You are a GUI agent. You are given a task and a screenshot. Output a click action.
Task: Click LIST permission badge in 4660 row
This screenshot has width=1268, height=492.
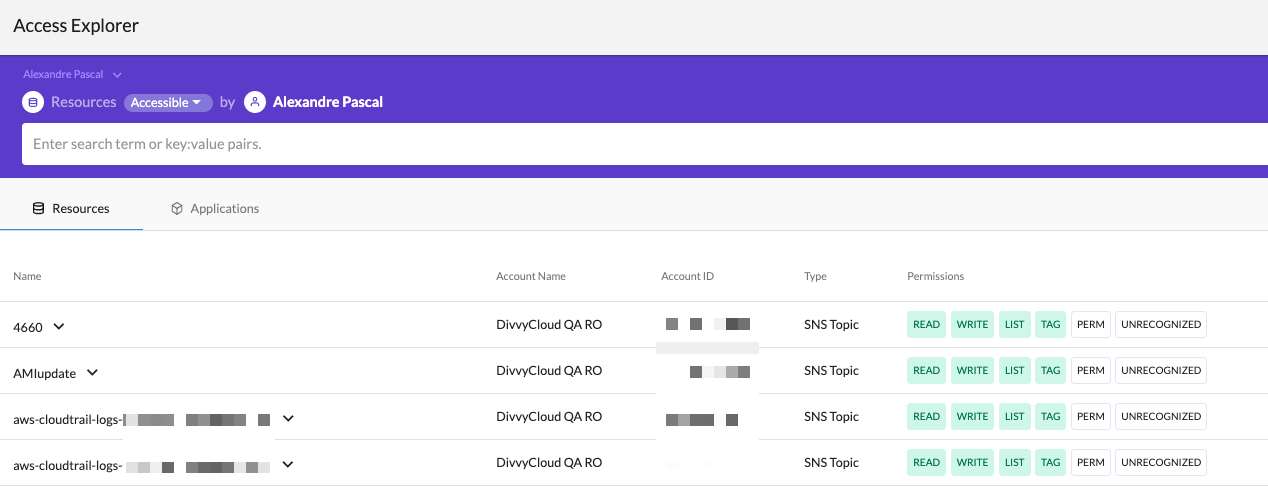pos(1015,325)
